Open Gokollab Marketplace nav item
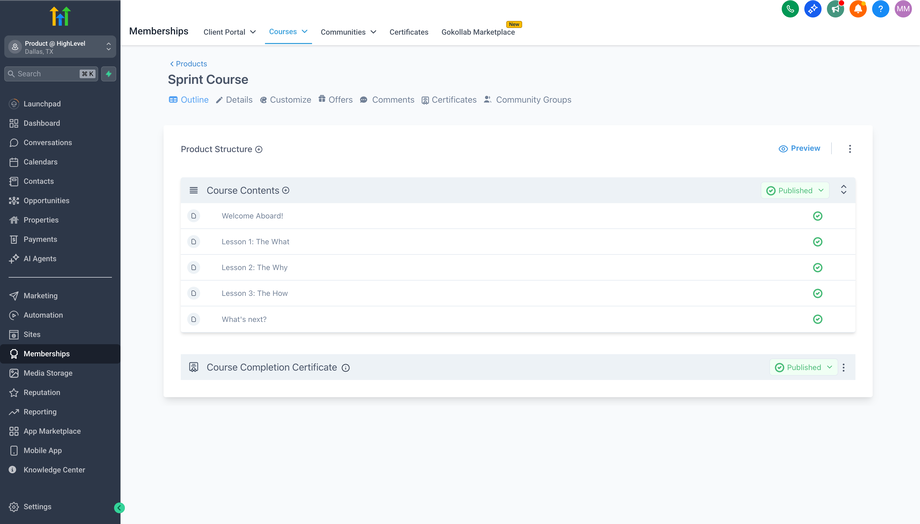This screenshot has width=920, height=524. (478, 32)
